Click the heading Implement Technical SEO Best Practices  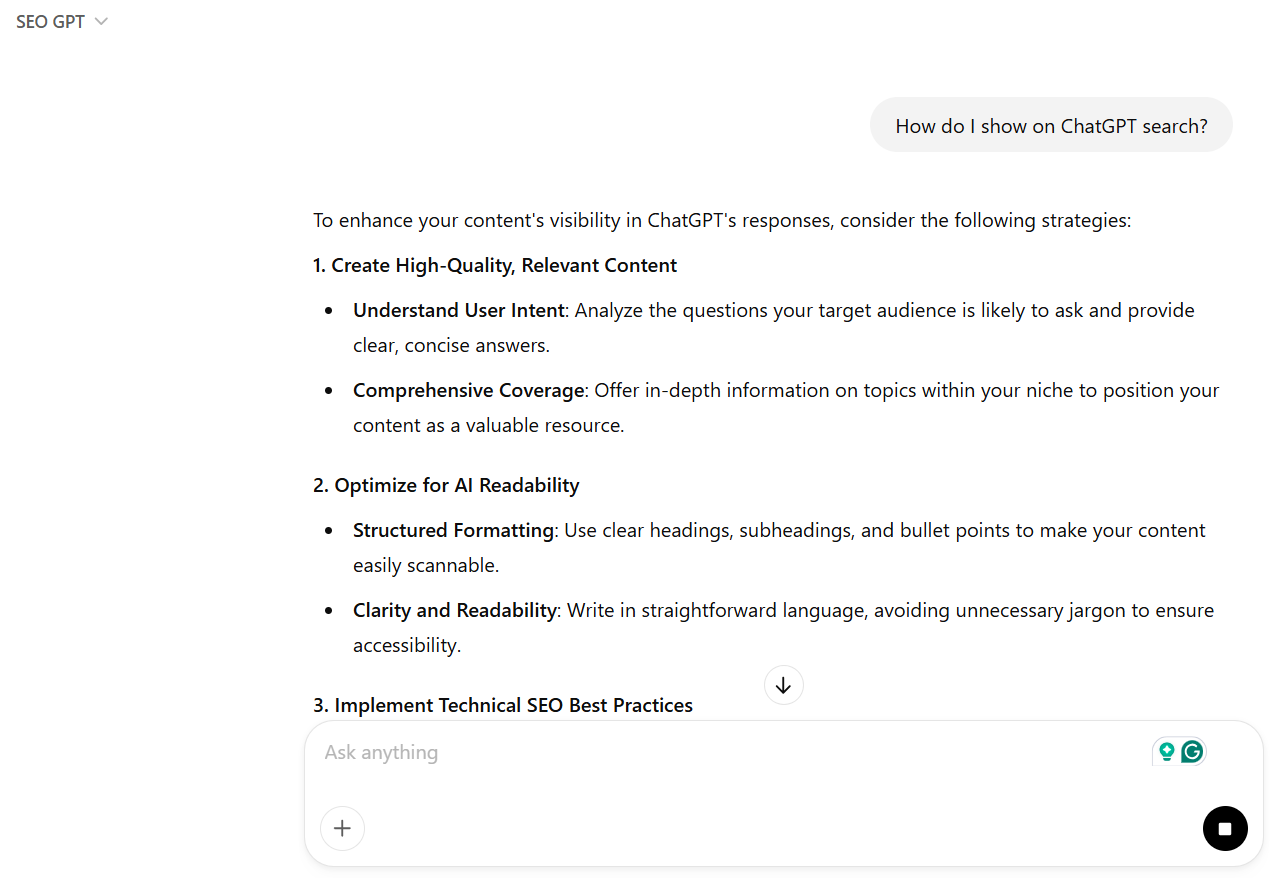point(503,705)
